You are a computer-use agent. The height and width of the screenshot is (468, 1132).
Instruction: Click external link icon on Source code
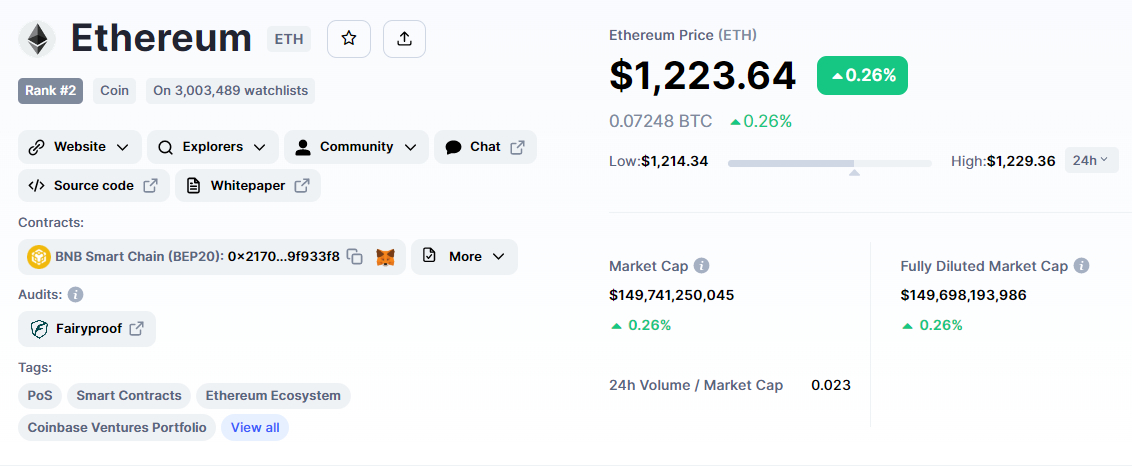150,186
